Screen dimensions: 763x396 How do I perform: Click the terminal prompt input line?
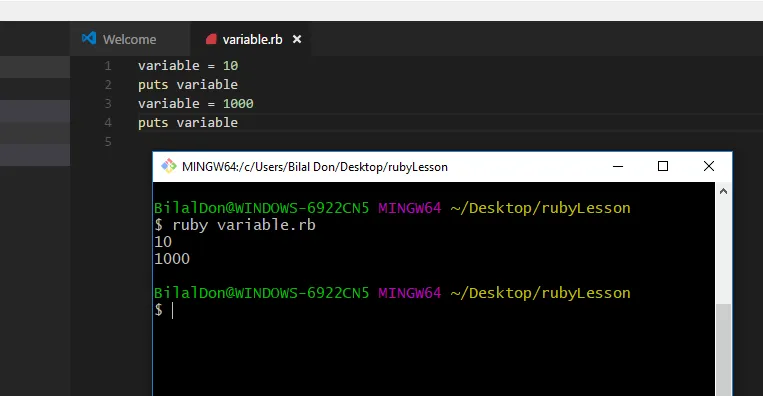click(x=433, y=310)
